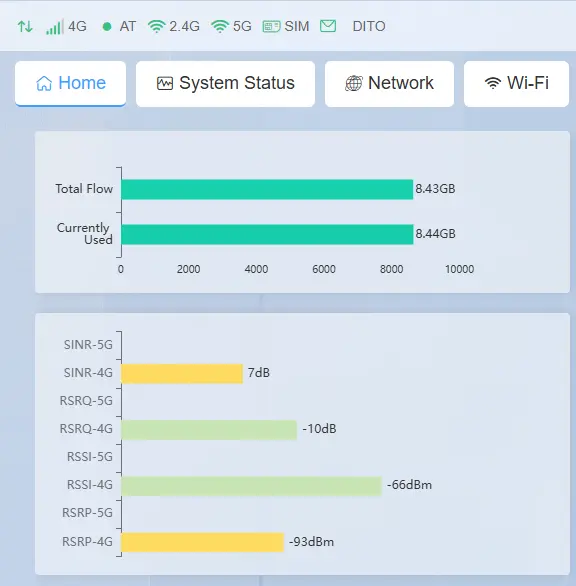Switch to the Home tab
576x586 pixels.
70,84
